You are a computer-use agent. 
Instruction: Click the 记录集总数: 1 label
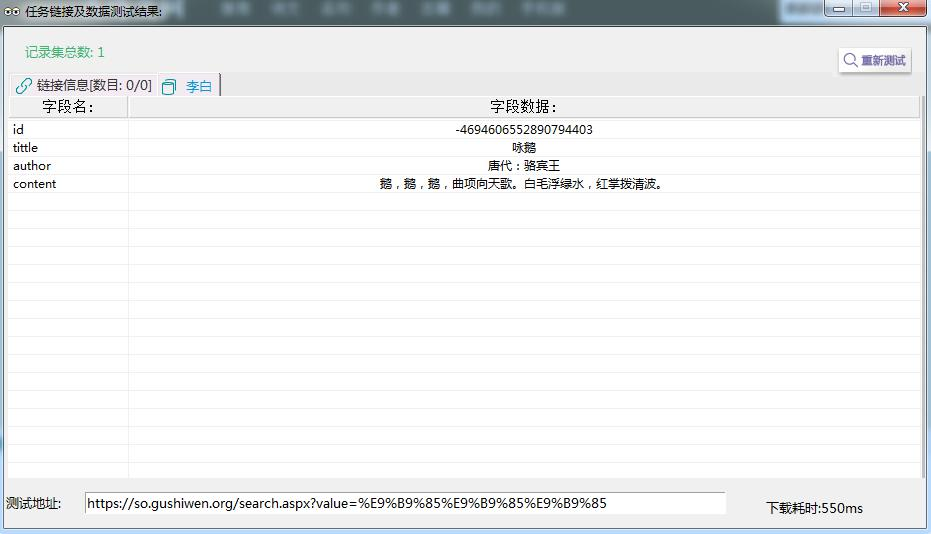pyautogui.click(x=65, y=52)
